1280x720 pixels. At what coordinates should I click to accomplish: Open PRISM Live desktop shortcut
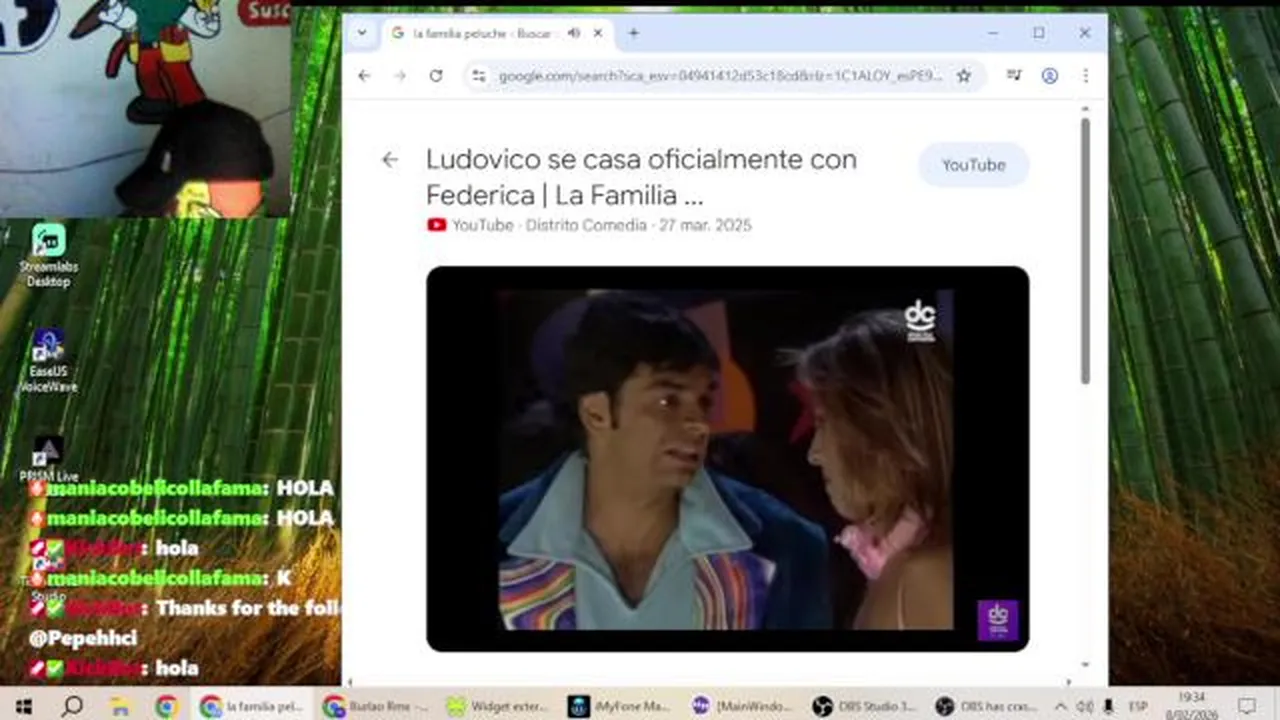coord(48,459)
